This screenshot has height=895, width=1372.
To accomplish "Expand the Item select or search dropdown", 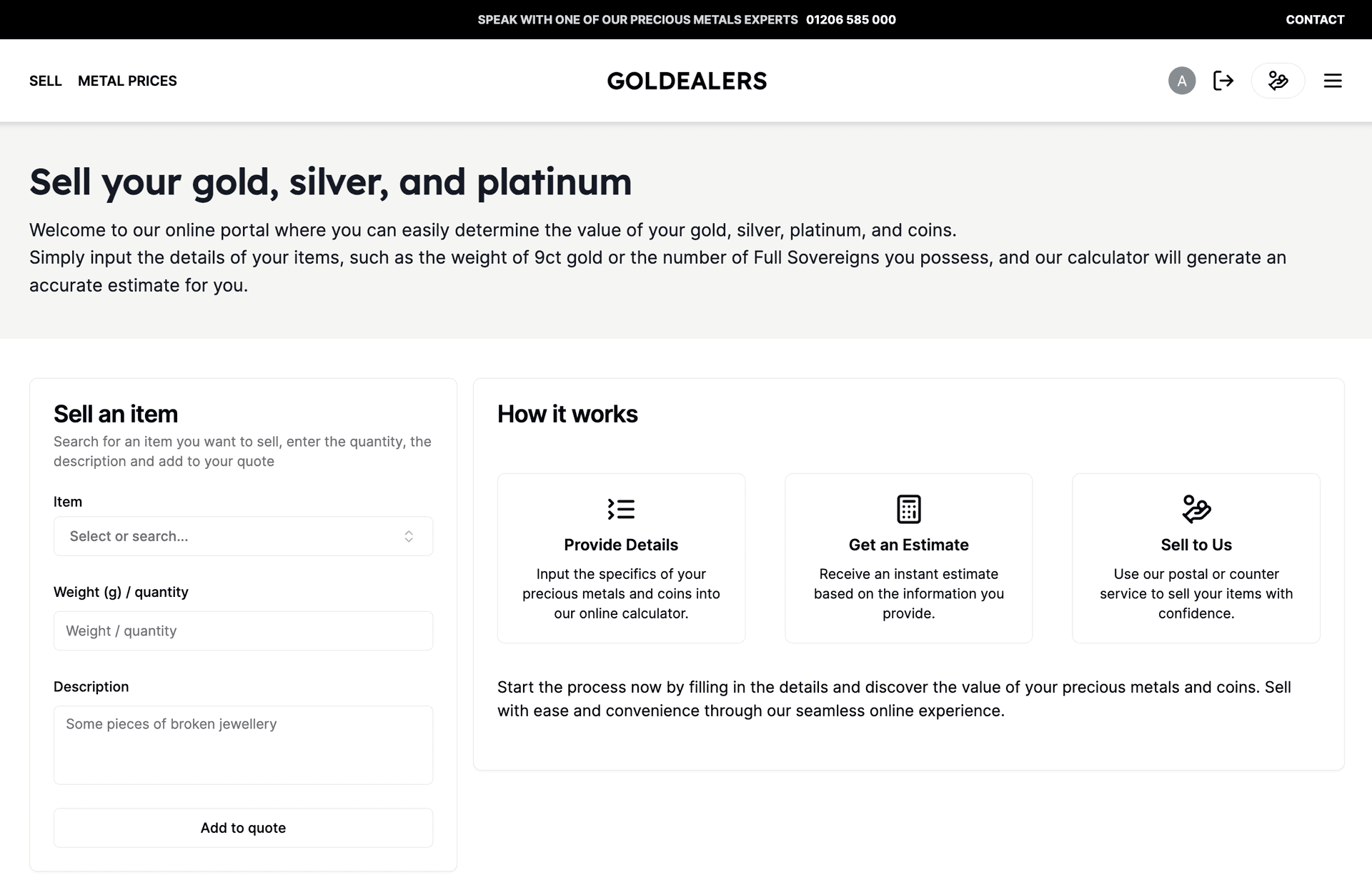I will (x=229, y=536).
